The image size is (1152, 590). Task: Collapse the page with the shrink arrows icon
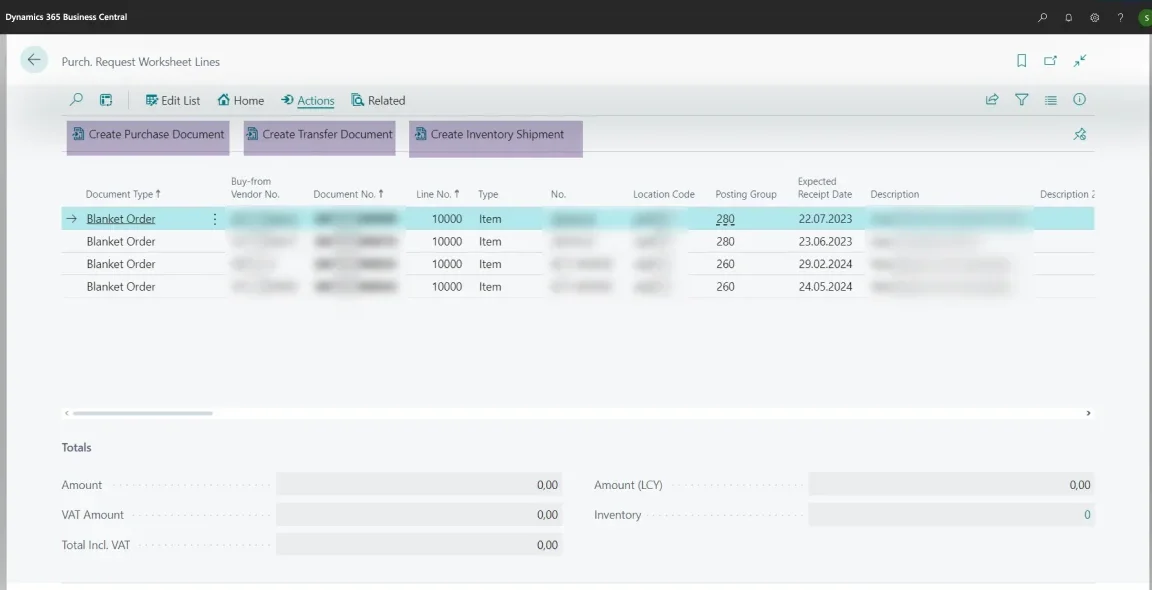[1080, 61]
